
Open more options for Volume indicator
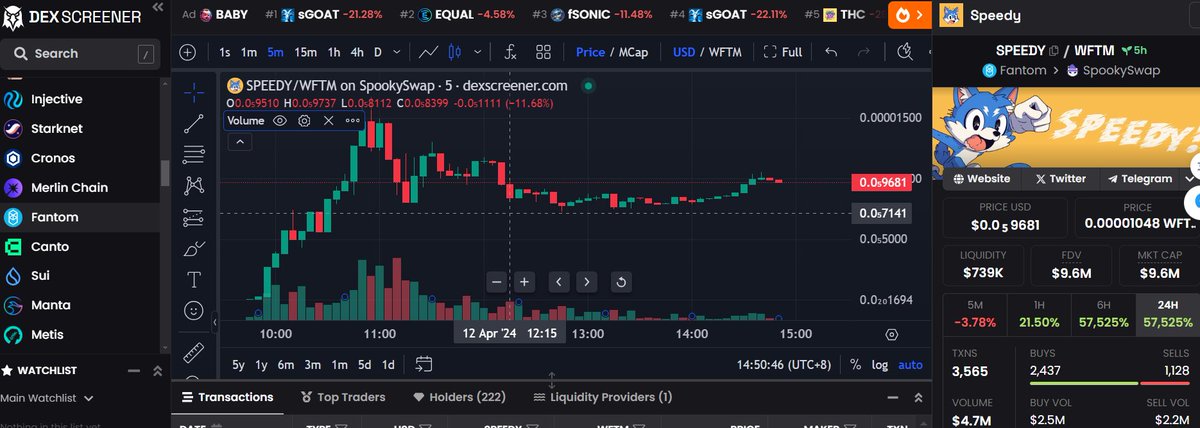pyautogui.click(x=352, y=120)
